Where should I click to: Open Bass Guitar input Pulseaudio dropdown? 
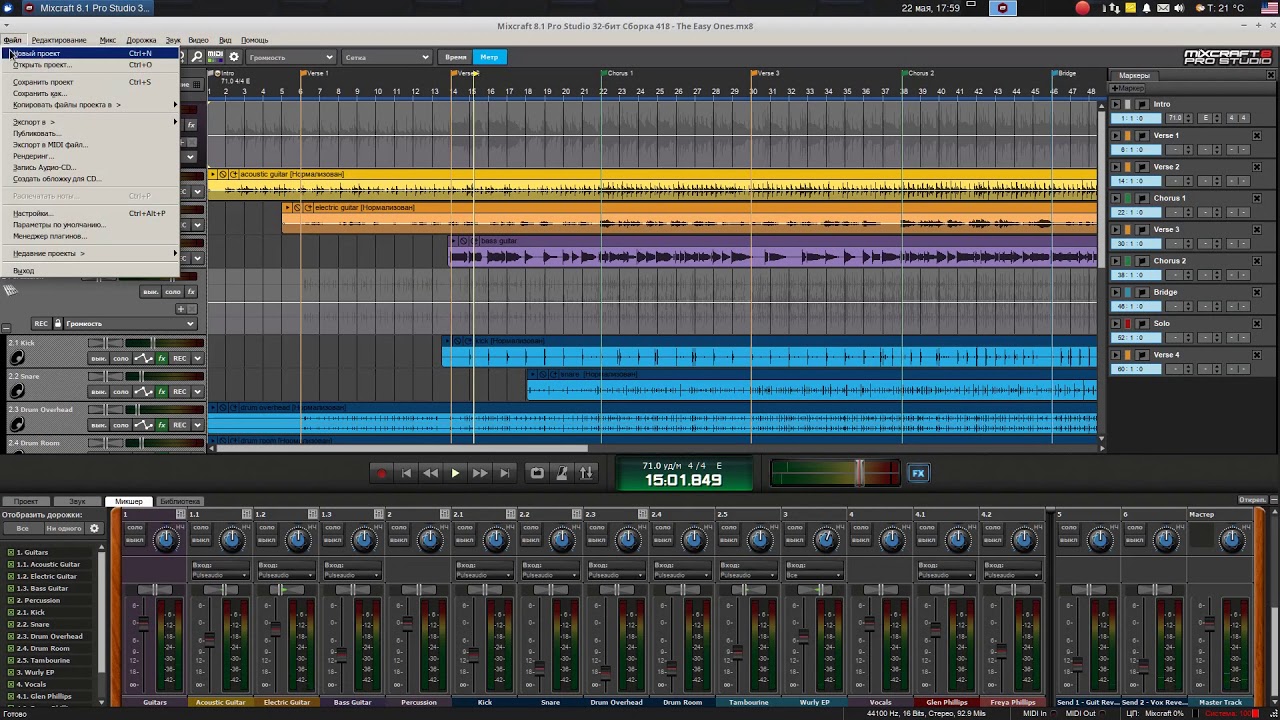[352, 575]
